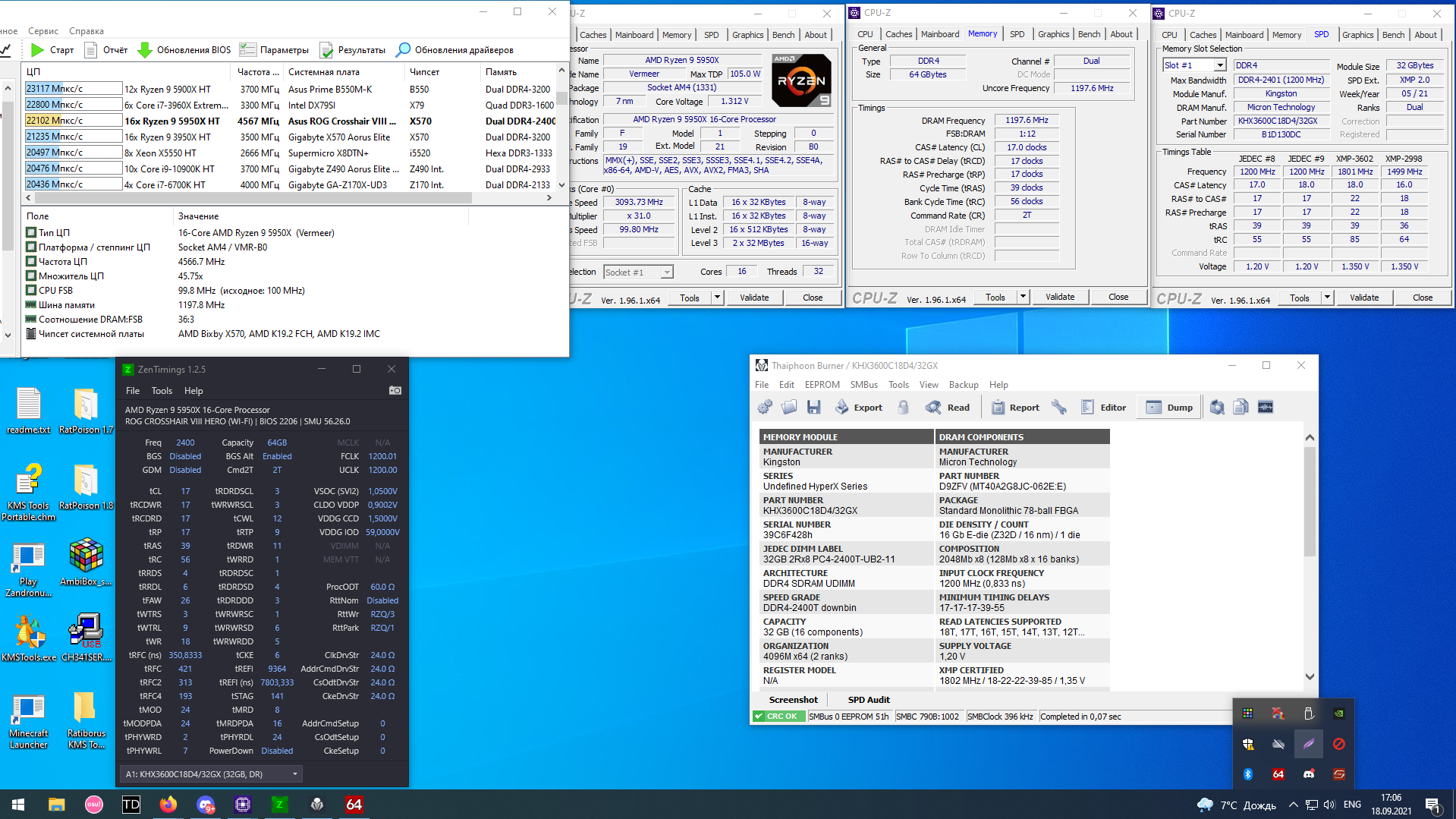
Task: Click Tools button in CPU-Z SPD window
Action: [1300, 298]
